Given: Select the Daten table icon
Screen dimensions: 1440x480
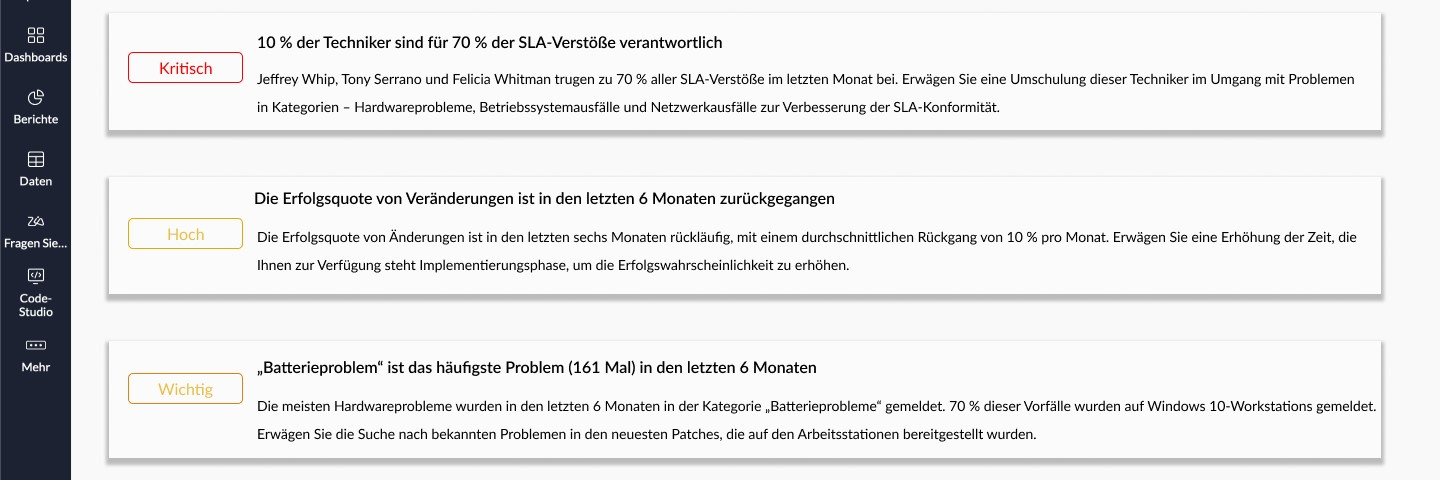Looking at the screenshot, I should coord(36,160).
